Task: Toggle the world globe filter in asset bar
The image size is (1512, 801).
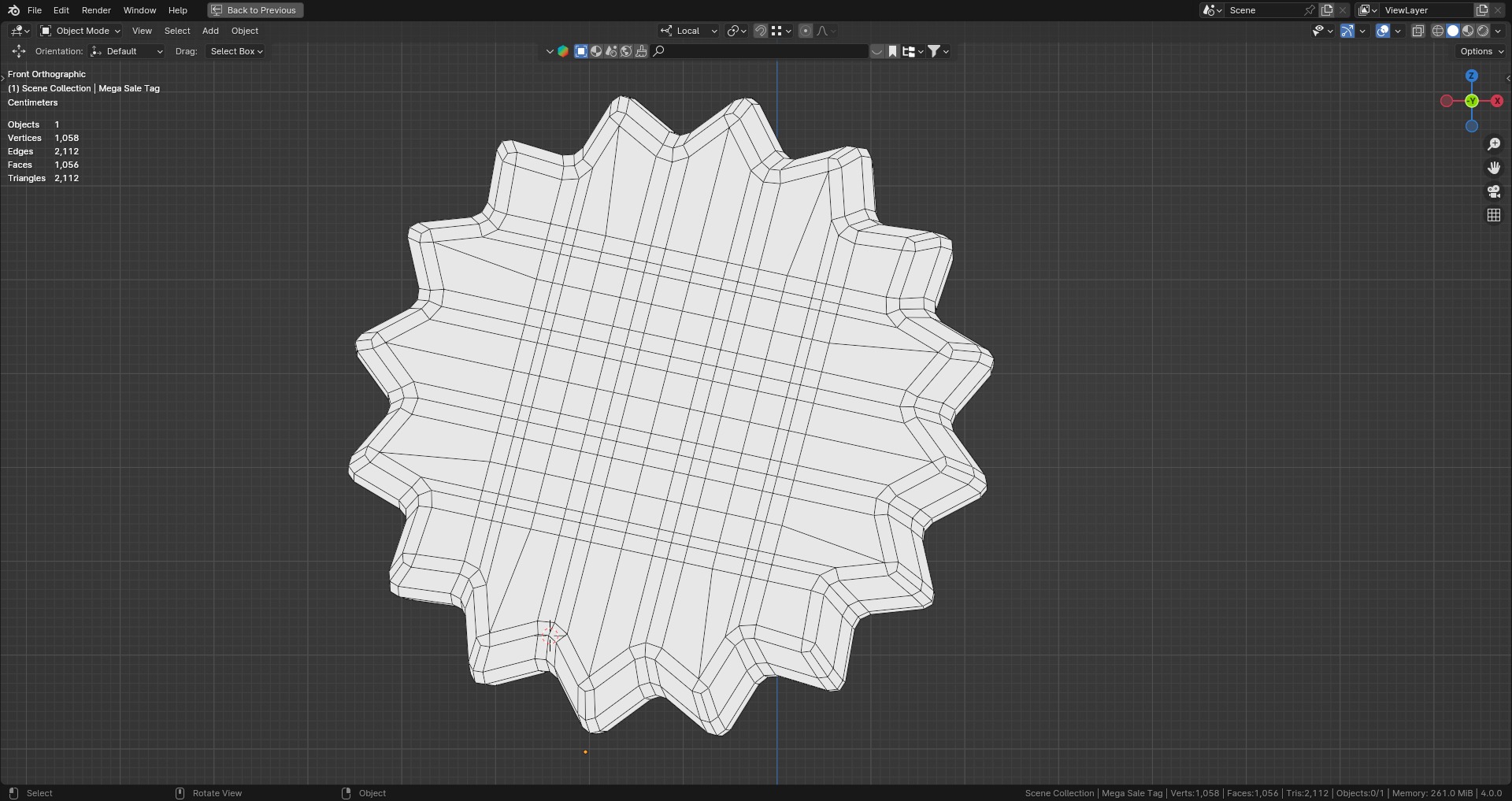Action: coord(626,51)
